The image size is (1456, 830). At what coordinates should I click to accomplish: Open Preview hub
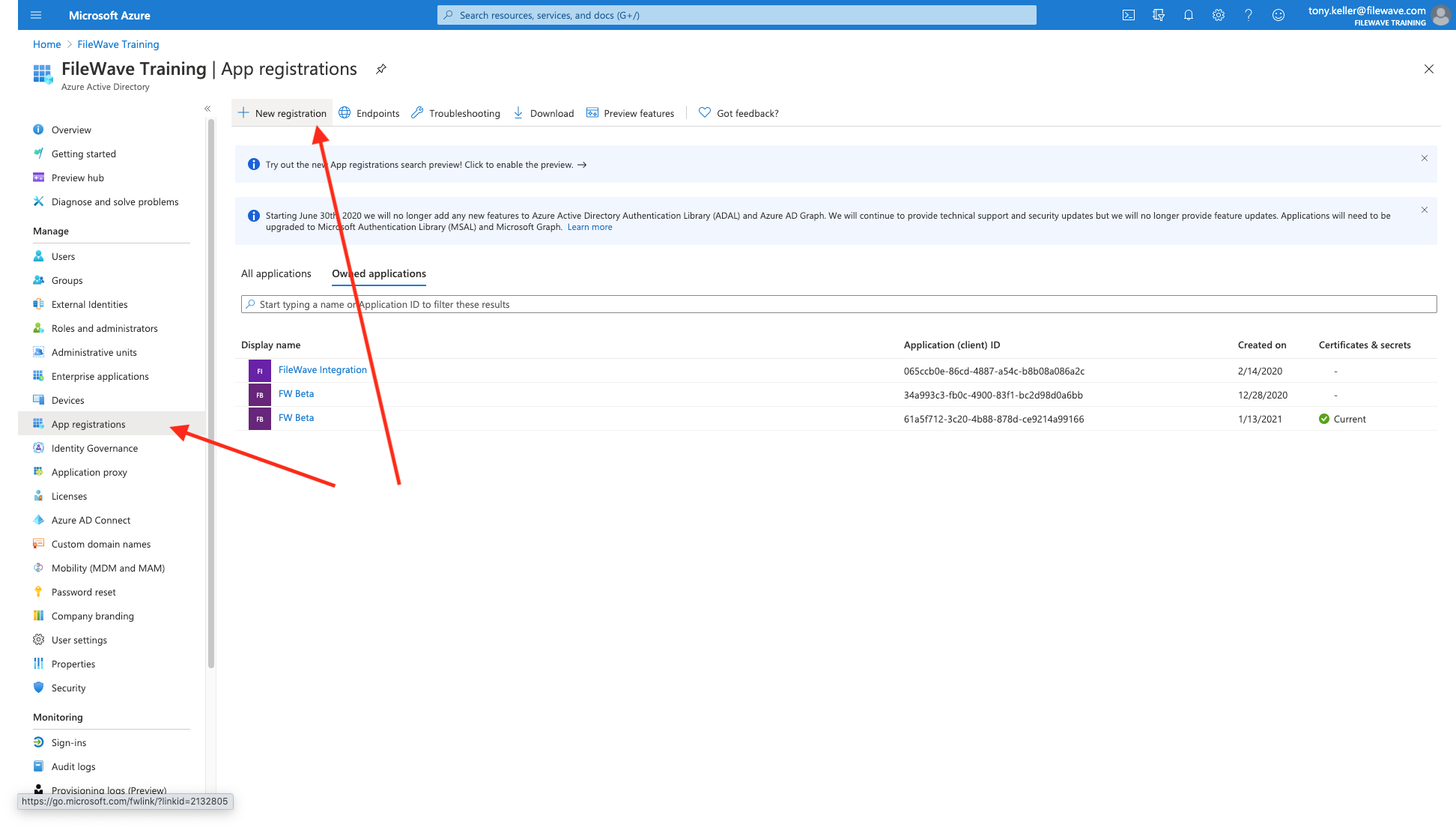tap(78, 178)
